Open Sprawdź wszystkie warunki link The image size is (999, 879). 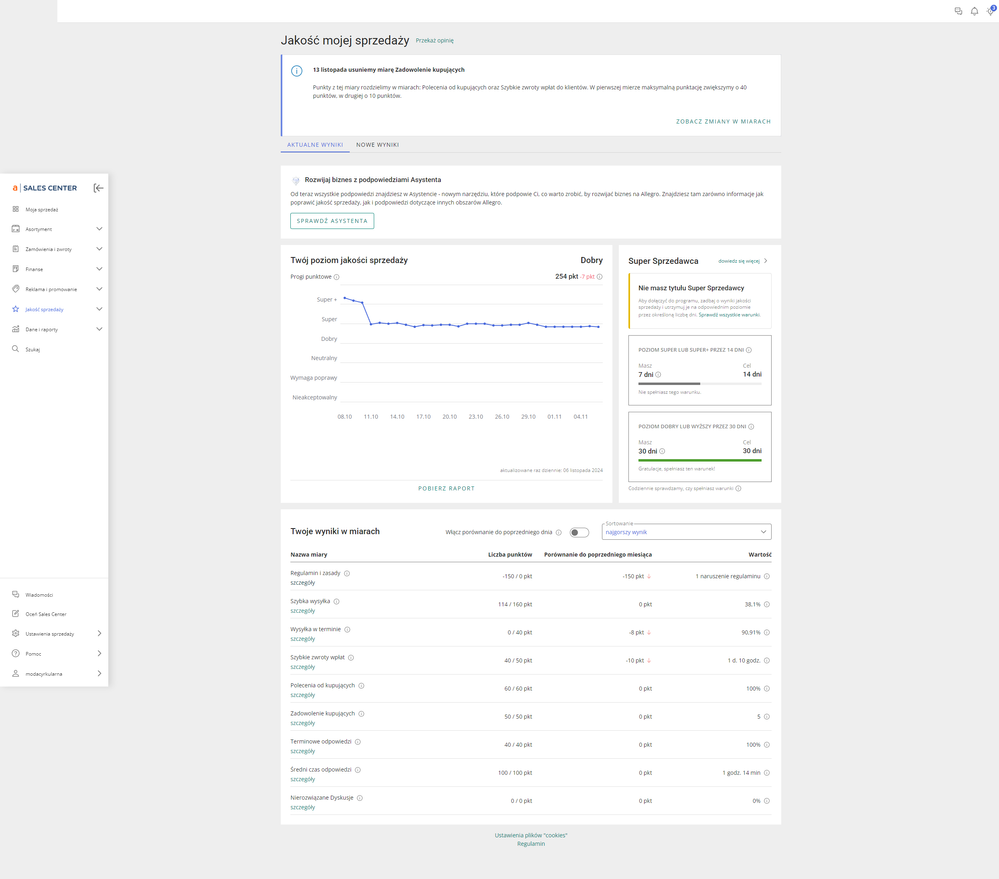(x=729, y=315)
